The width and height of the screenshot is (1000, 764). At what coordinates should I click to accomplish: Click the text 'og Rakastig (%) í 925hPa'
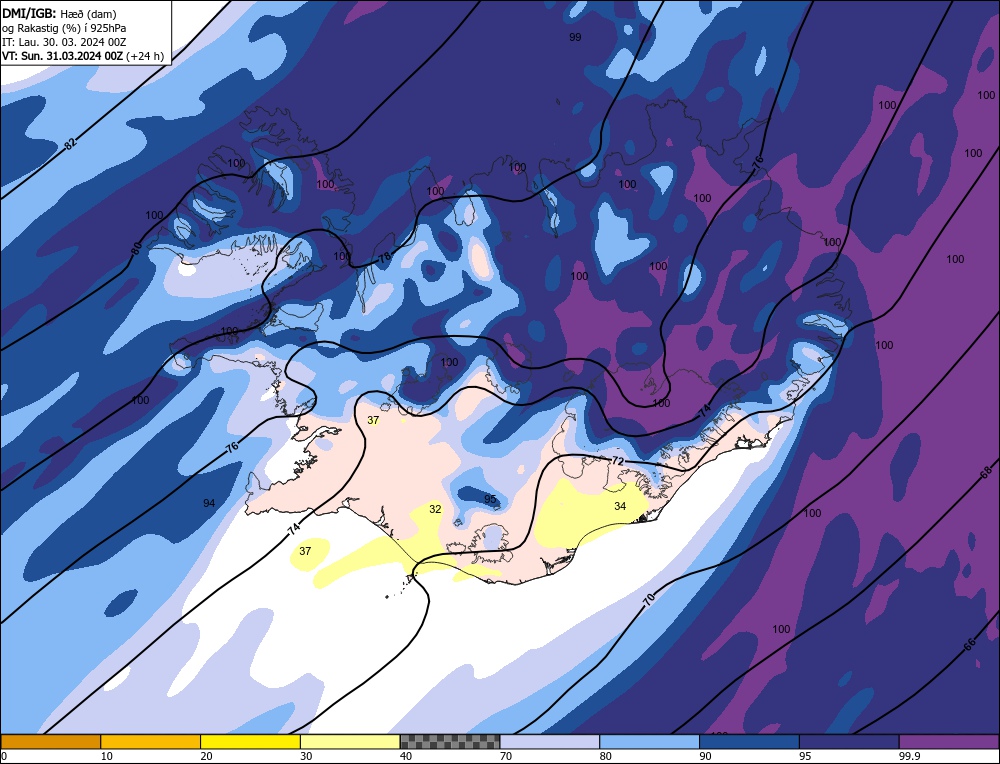[x=64, y=28]
